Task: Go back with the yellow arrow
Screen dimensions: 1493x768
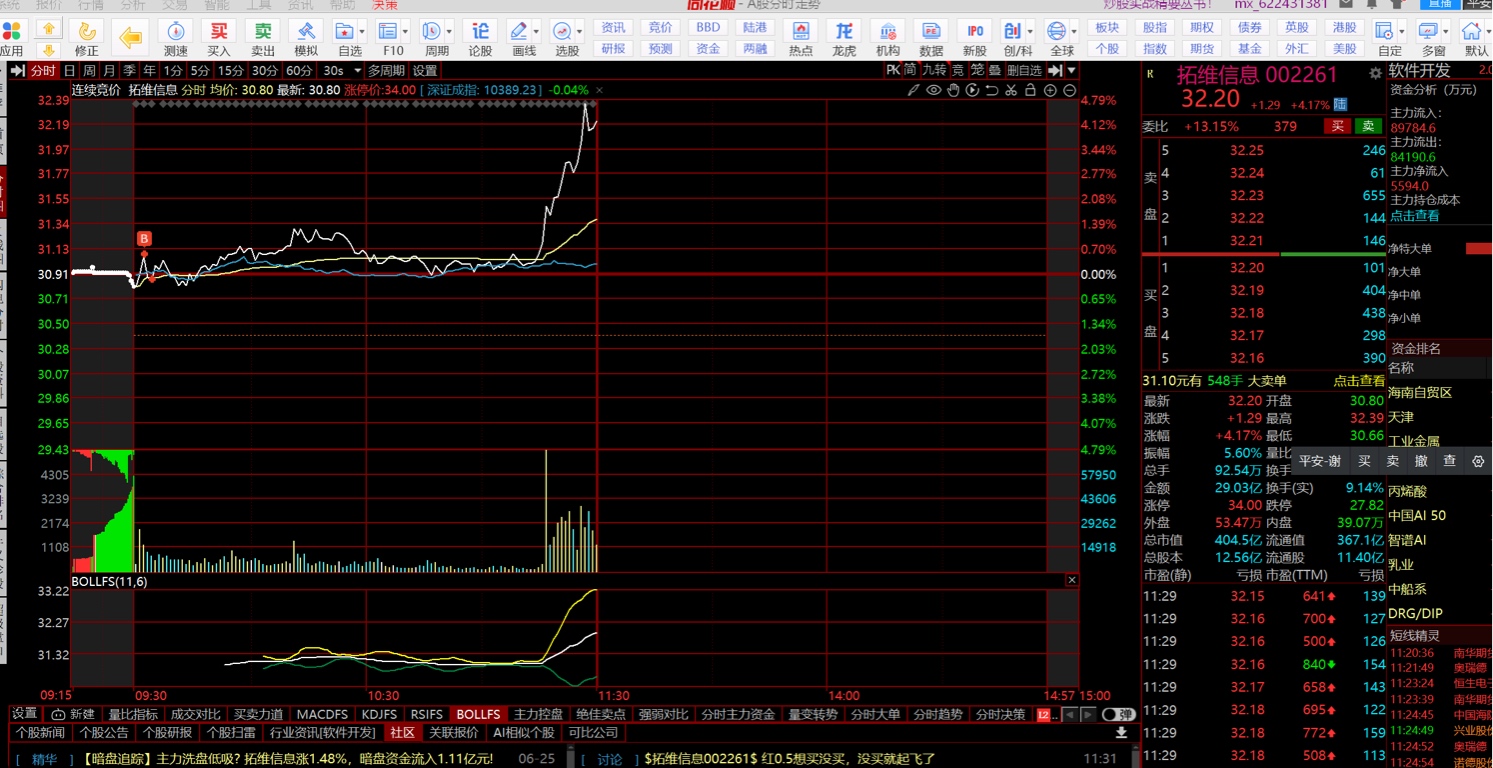Action: click(130, 38)
